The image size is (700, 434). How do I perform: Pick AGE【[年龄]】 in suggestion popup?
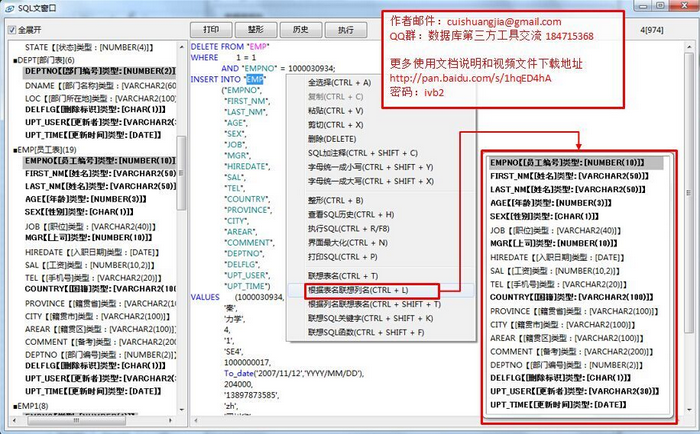(551, 203)
